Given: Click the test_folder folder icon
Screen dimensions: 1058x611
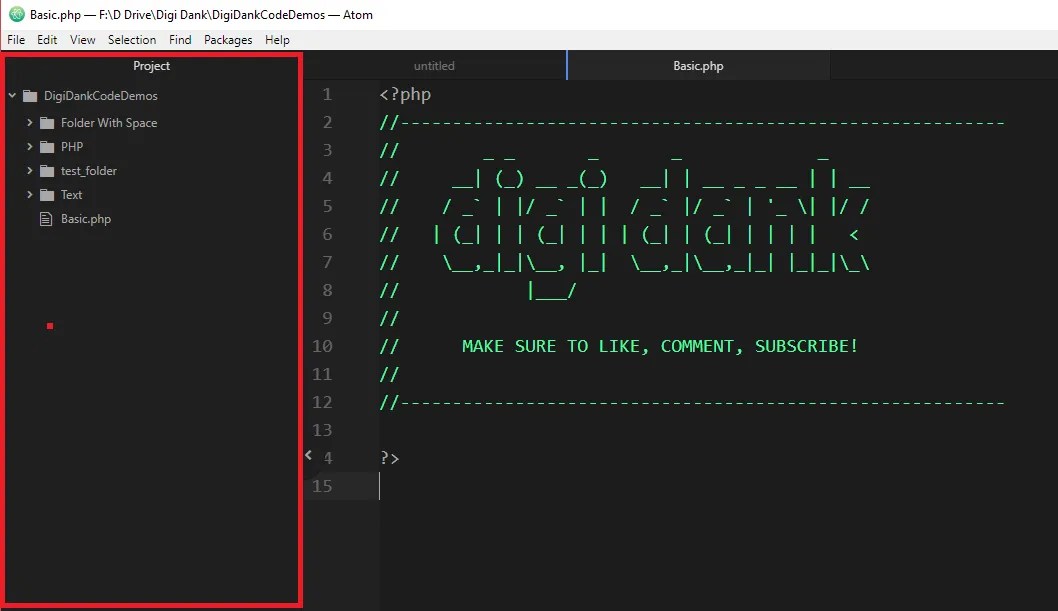Looking at the screenshot, I should 47,171.
